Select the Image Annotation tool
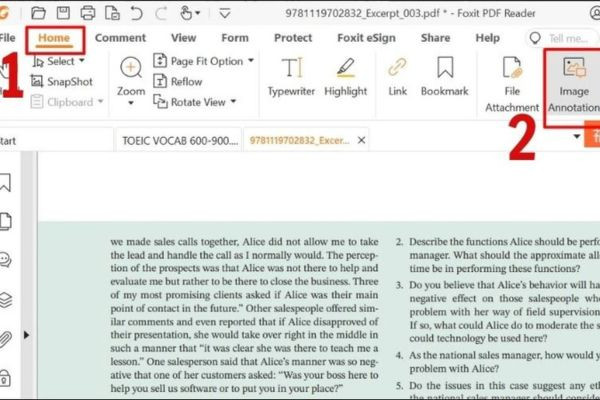600x400 pixels. click(574, 84)
